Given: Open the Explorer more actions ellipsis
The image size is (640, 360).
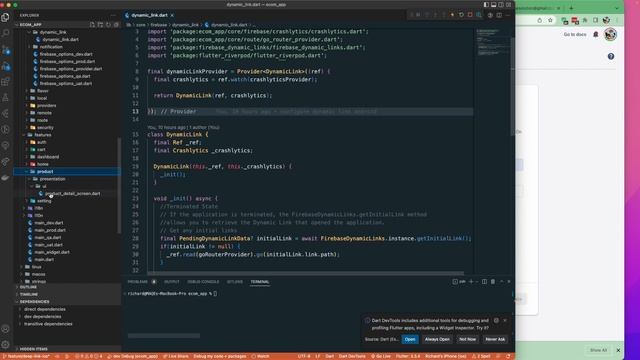Looking at the screenshot, I should point(113,15).
